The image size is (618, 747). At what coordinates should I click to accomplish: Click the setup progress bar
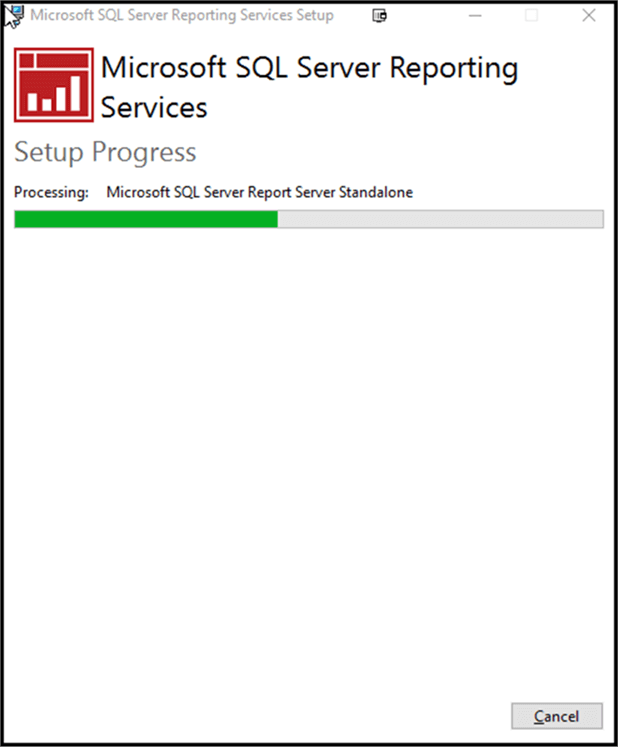(309, 219)
